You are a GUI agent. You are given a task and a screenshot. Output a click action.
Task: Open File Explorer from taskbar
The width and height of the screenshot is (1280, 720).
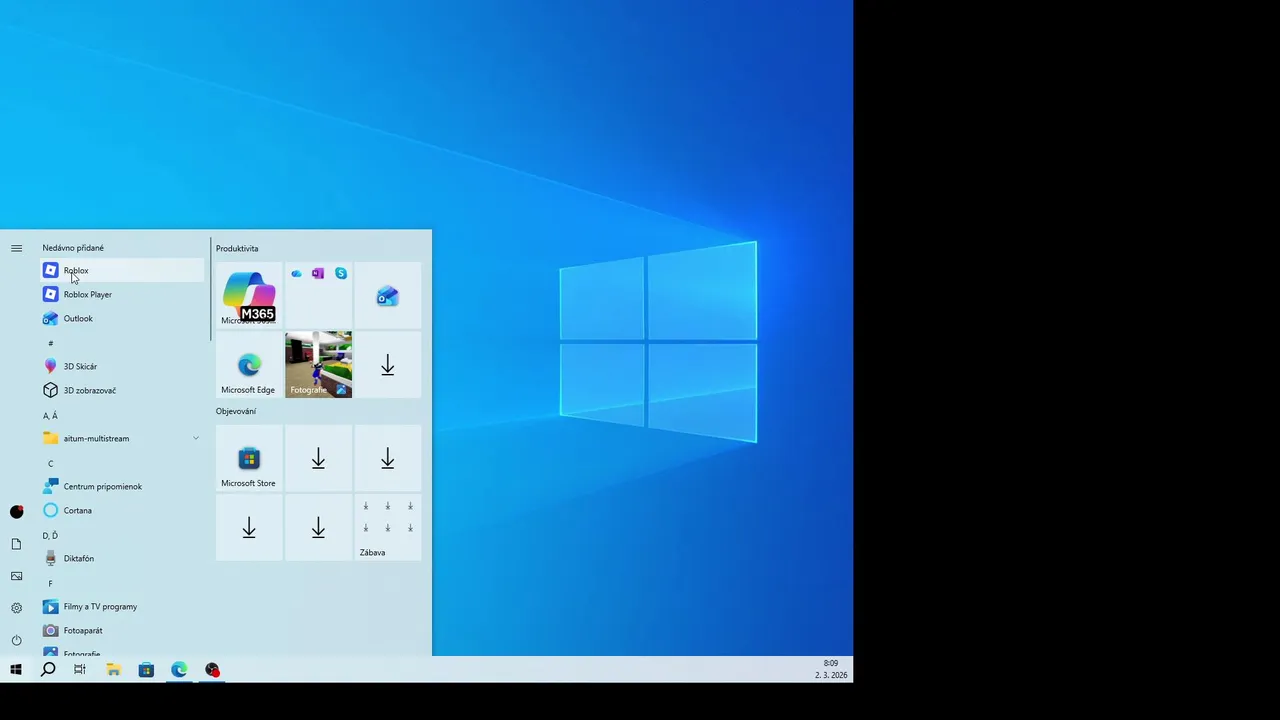coord(113,670)
